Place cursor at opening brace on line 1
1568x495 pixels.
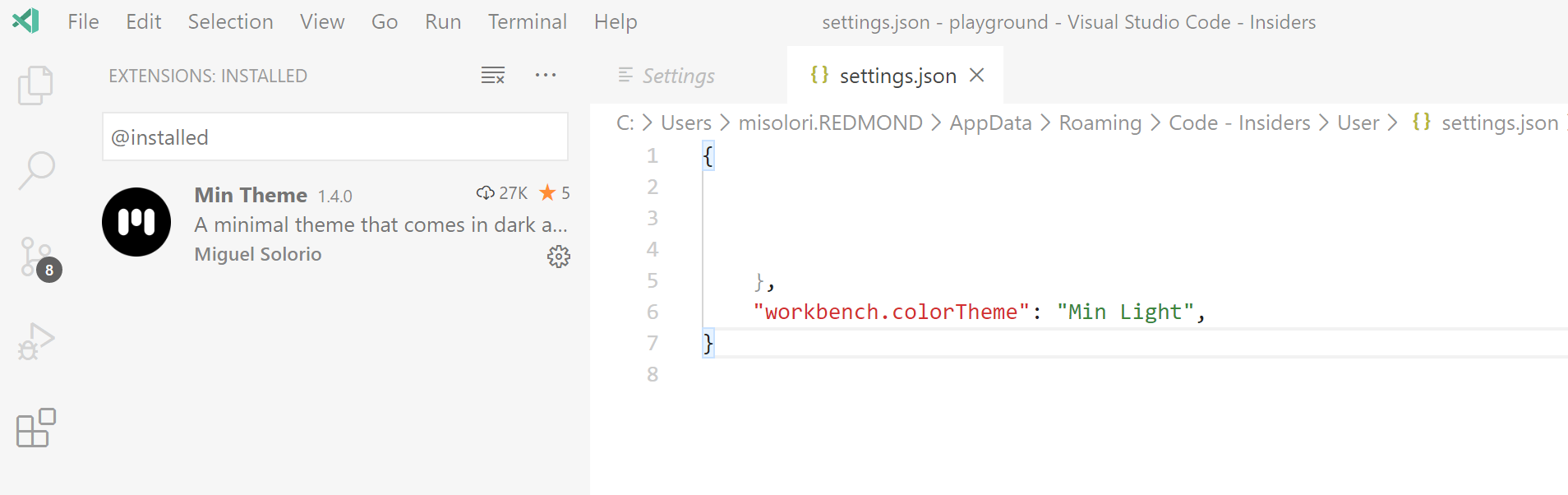[708, 155]
